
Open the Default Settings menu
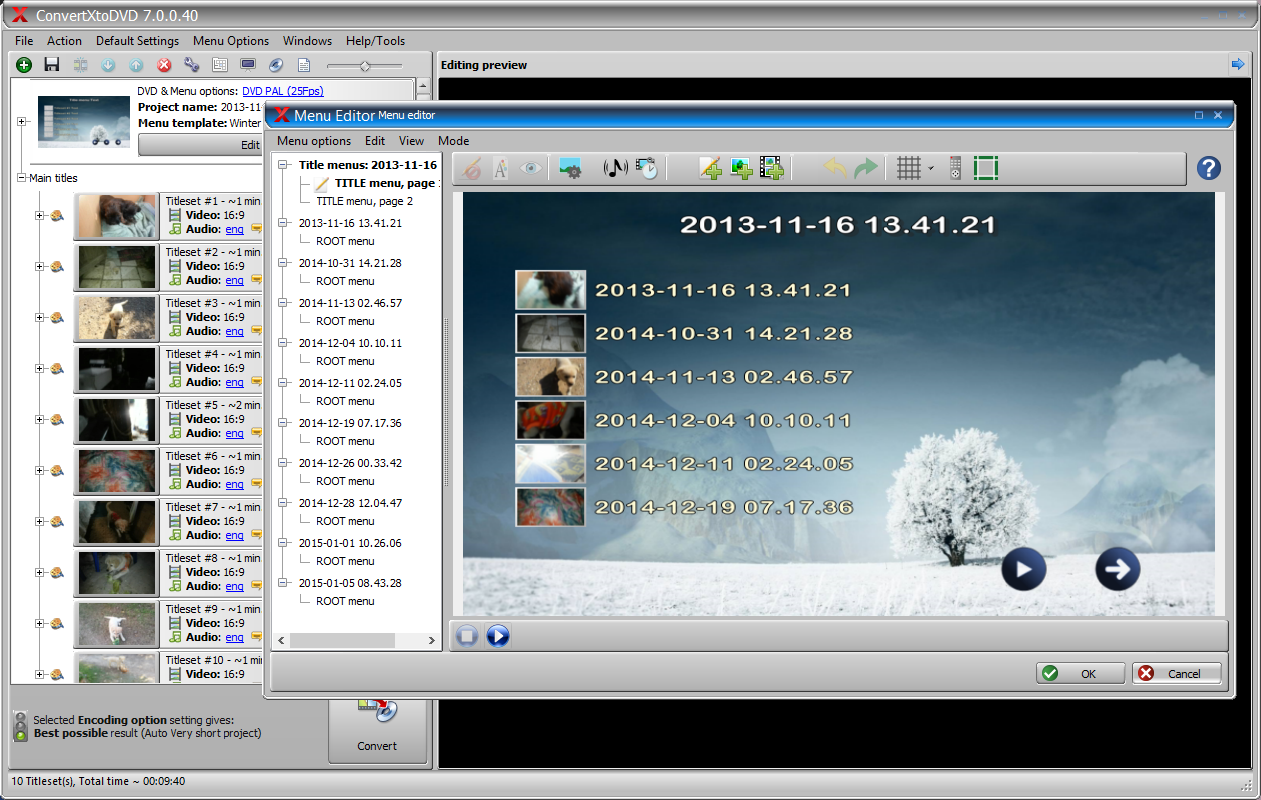coord(137,41)
